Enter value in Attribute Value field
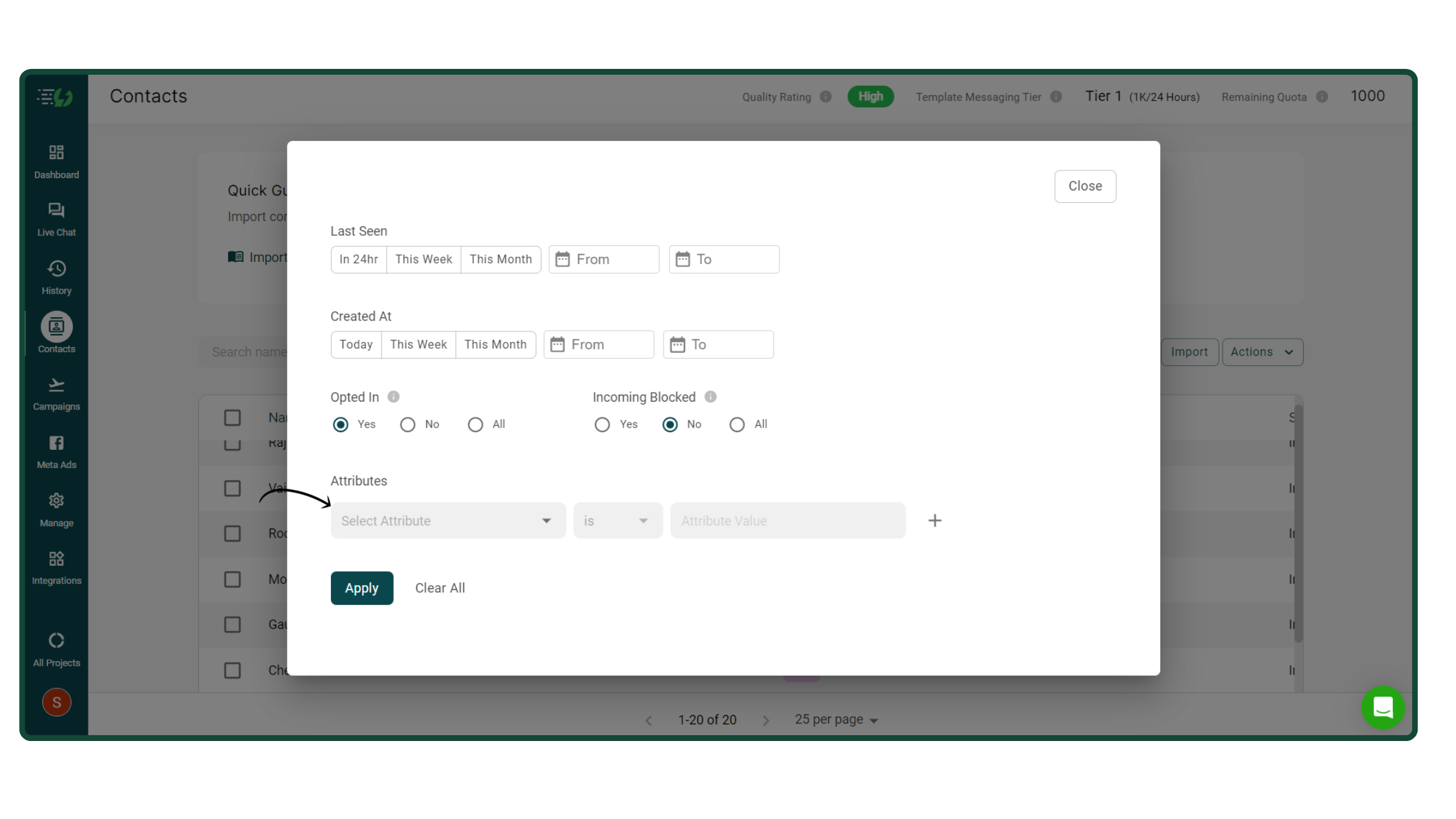This screenshot has height=819, width=1456. (788, 520)
